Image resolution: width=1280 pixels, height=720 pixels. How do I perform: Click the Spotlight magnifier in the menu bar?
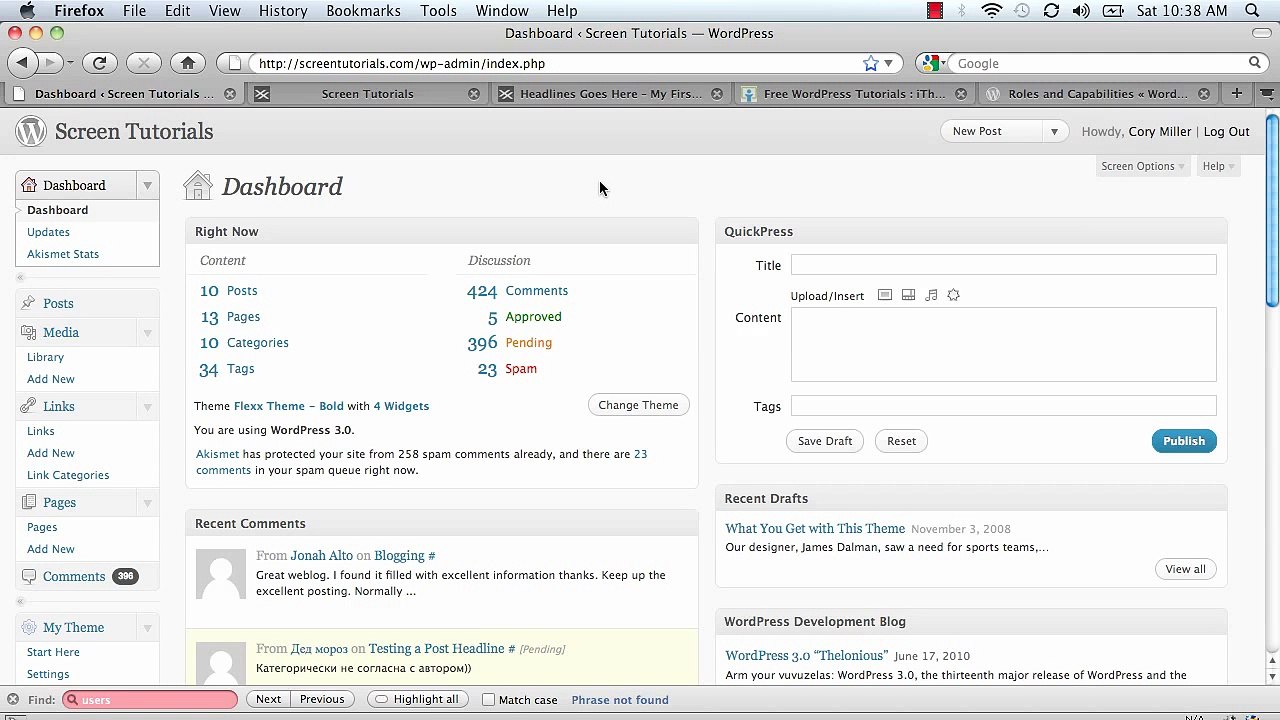coord(1253,11)
